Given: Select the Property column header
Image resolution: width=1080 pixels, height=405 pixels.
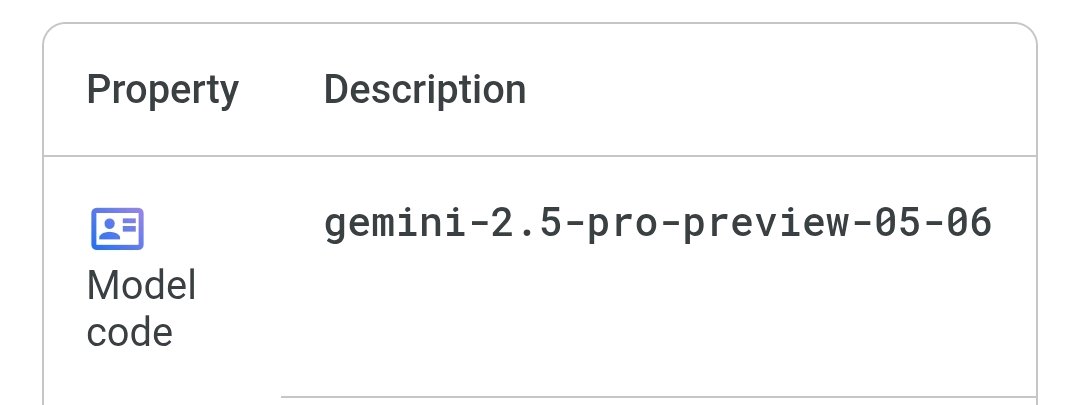Looking at the screenshot, I should 163,90.
